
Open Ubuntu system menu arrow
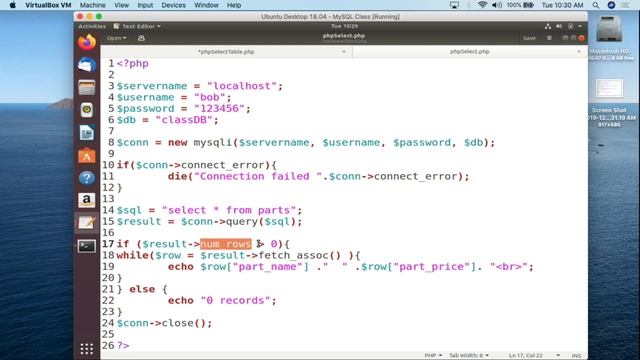[580, 26]
